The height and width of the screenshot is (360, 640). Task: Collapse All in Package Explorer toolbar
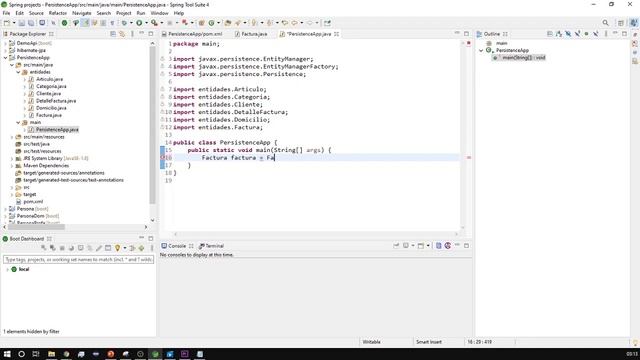(x=113, y=34)
